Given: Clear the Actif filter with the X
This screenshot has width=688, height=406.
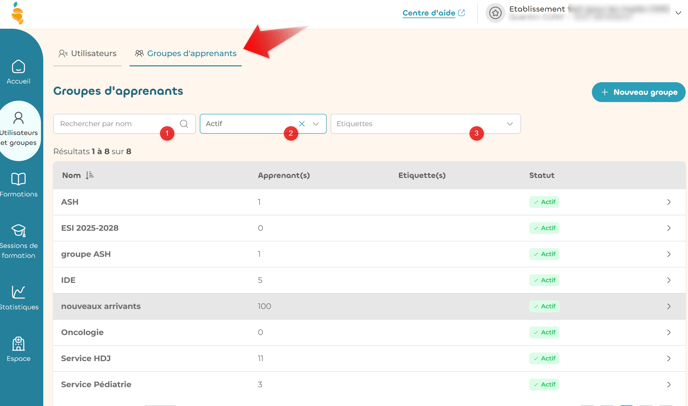Looking at the screenshot, I should tap(302, 124).
